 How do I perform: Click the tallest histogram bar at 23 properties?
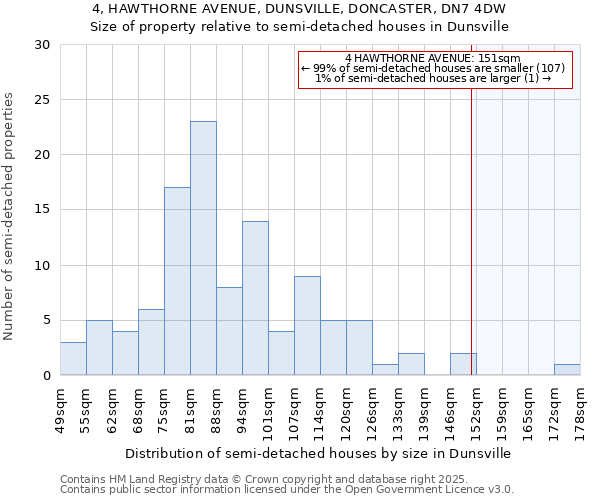tap(203, 248)
